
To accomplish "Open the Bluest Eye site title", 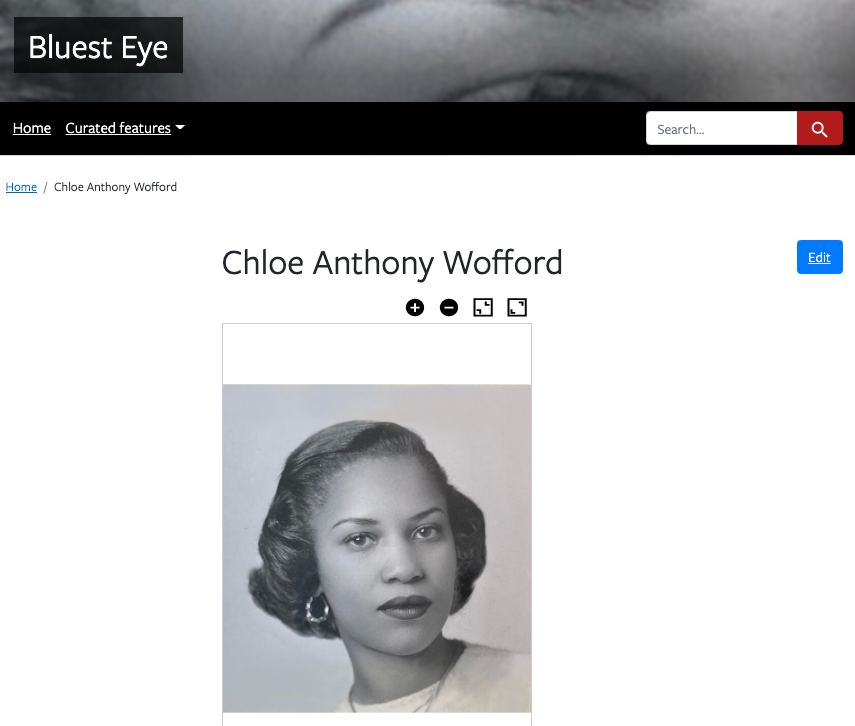I will (98, 45).
